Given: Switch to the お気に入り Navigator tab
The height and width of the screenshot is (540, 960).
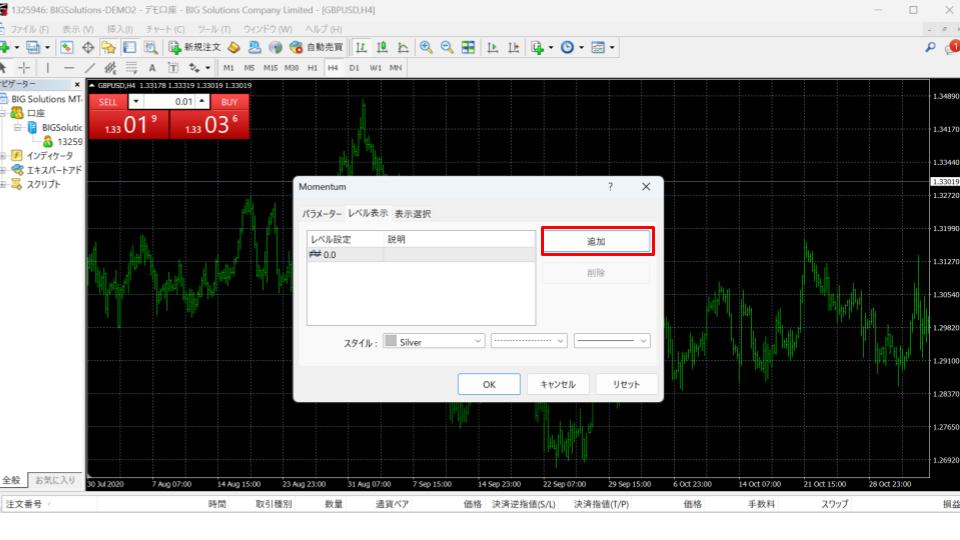Looking at the screenshot, I should 54,481.
